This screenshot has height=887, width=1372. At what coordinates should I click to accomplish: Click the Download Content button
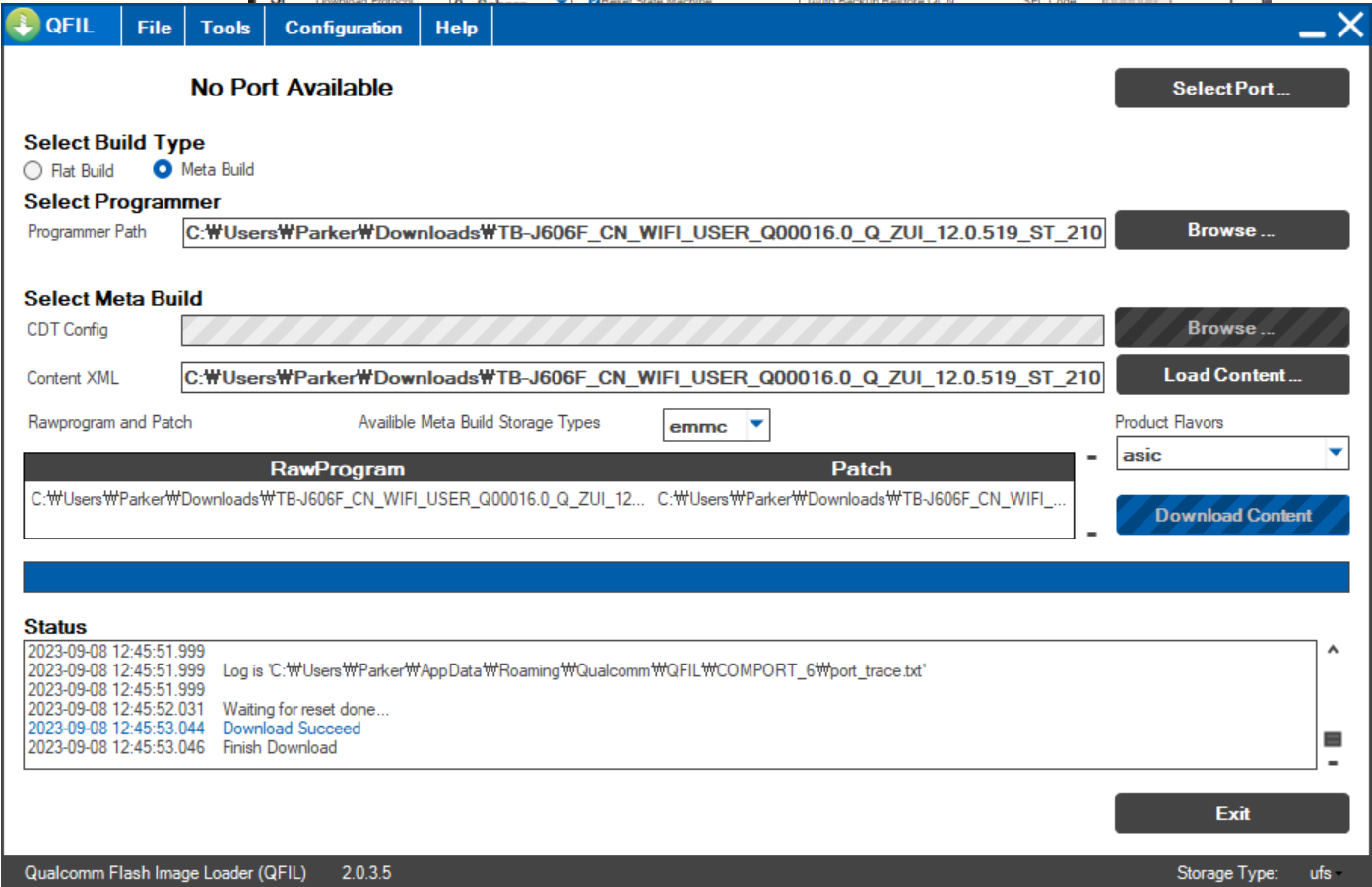click(1232, 515)
